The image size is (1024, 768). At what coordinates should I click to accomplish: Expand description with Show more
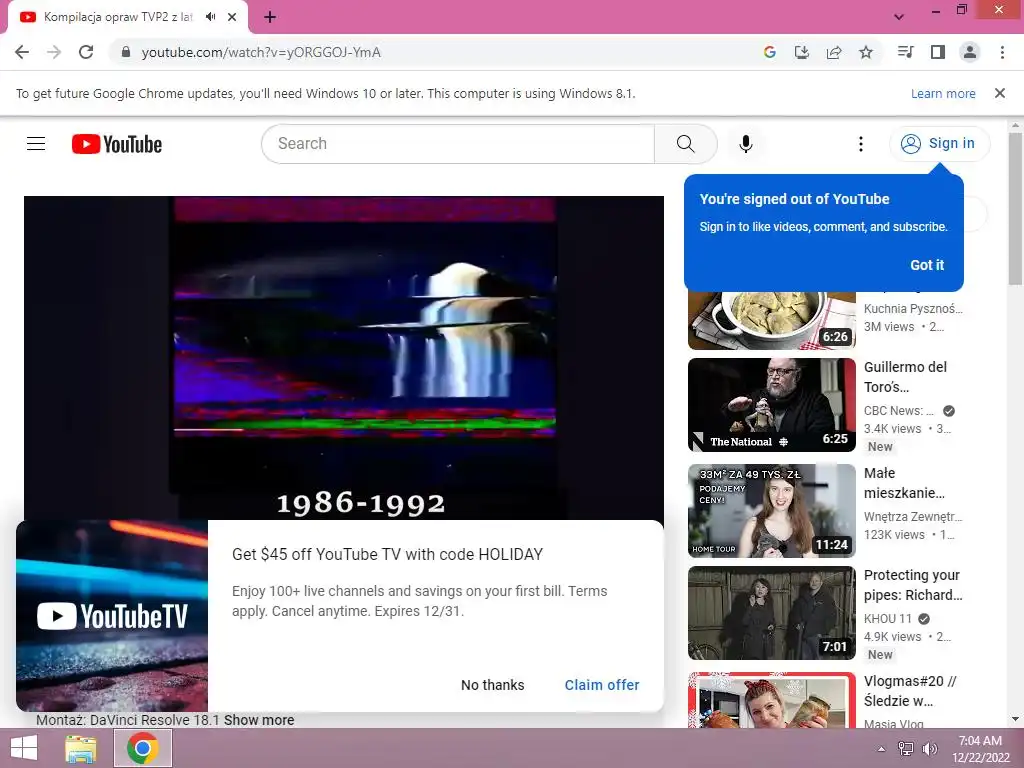coord(259,720)
